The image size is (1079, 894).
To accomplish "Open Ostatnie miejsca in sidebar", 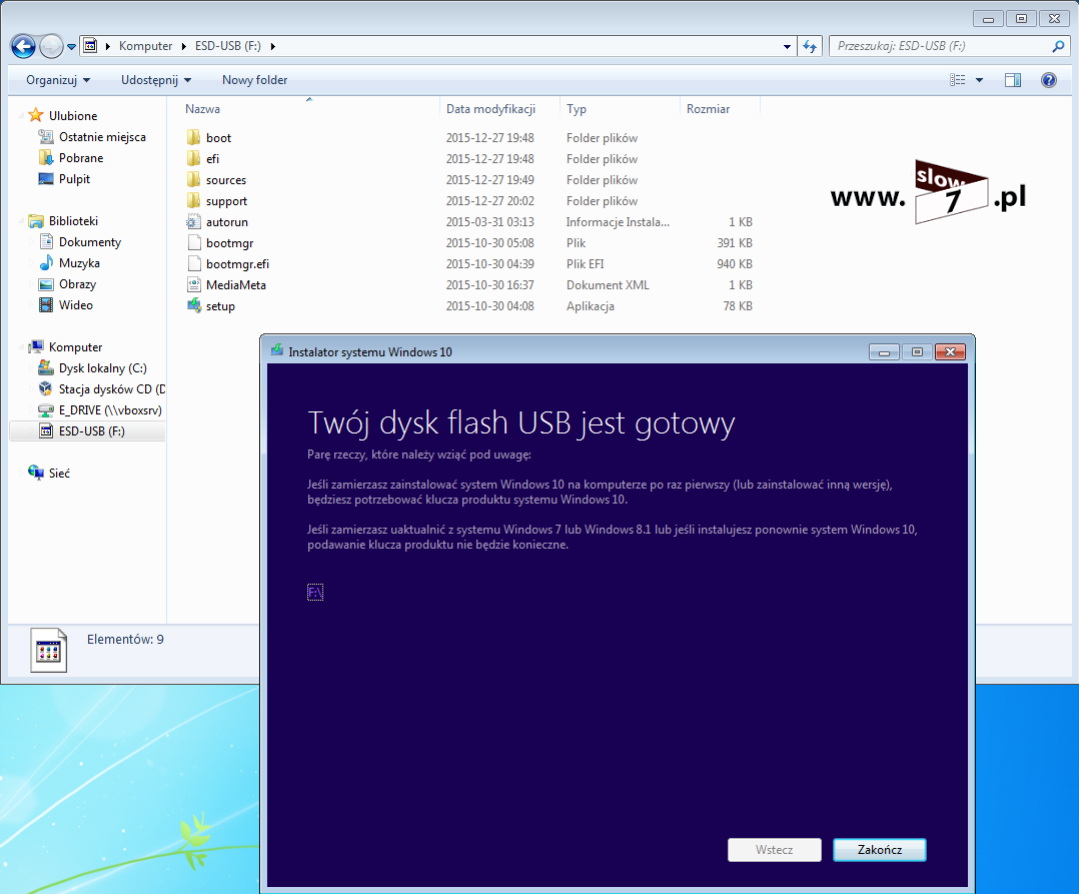I will [102, 137].
